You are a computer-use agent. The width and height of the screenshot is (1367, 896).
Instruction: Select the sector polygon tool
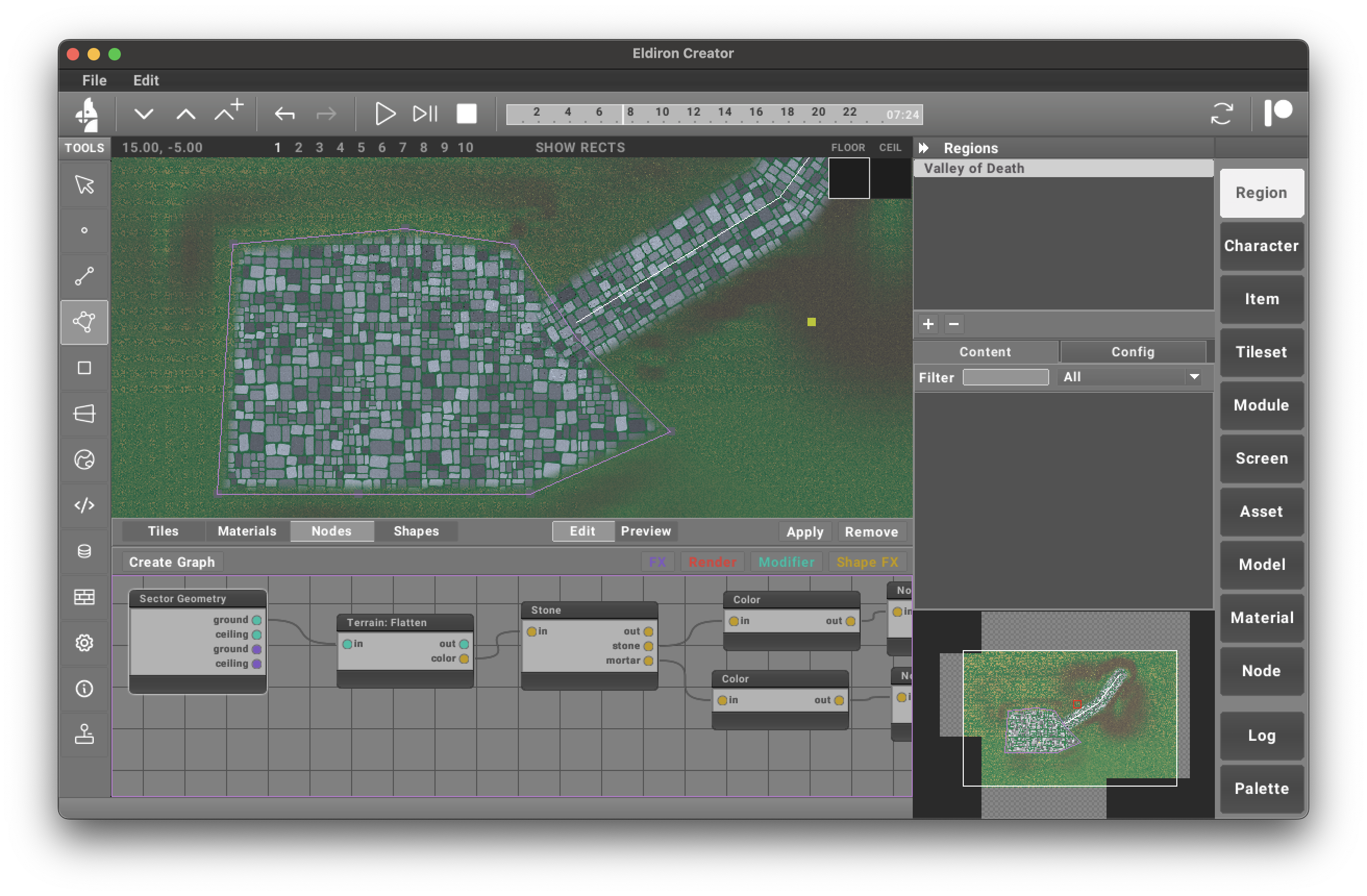(x=84, y=322)
